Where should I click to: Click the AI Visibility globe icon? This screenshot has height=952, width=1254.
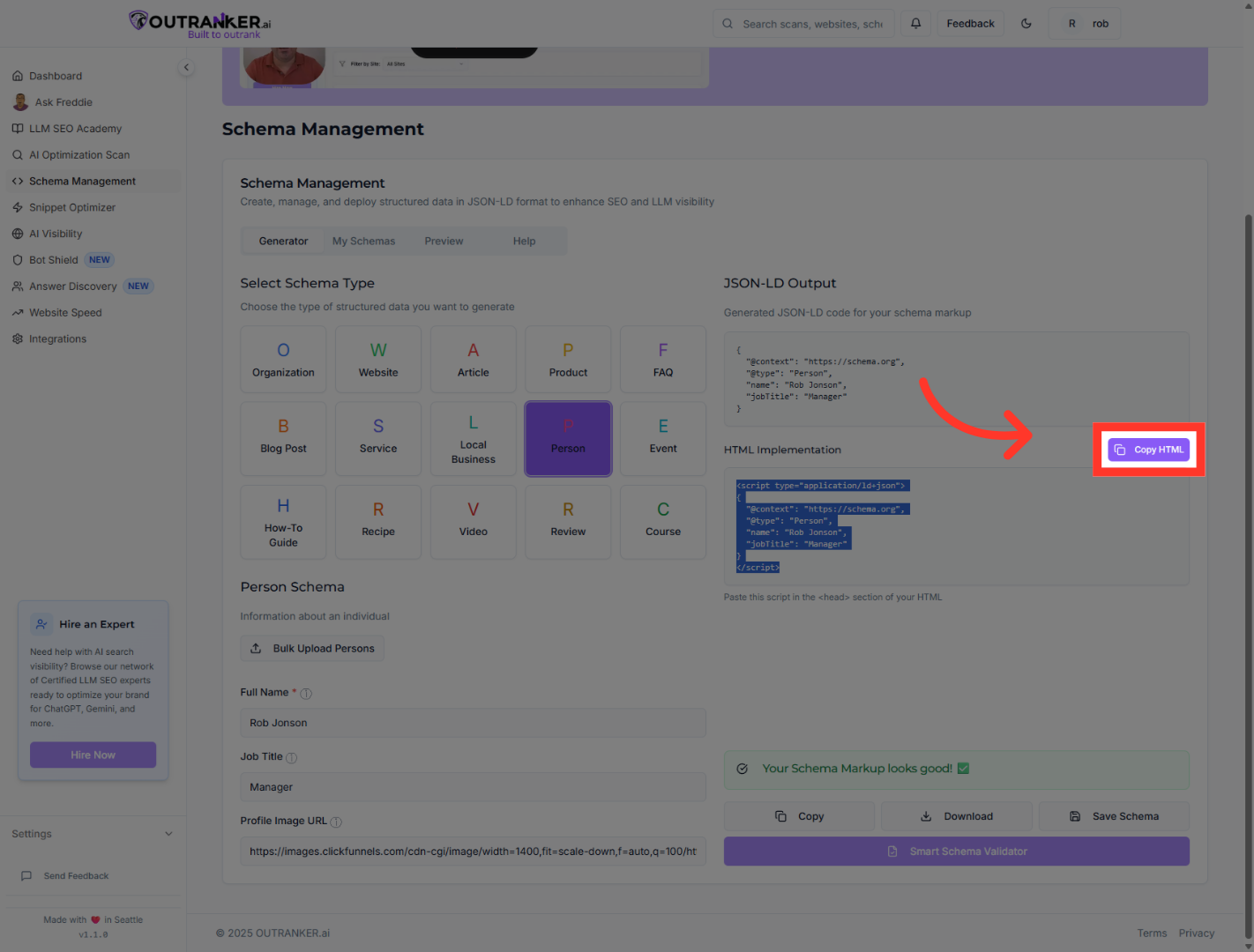coord(18,234)
